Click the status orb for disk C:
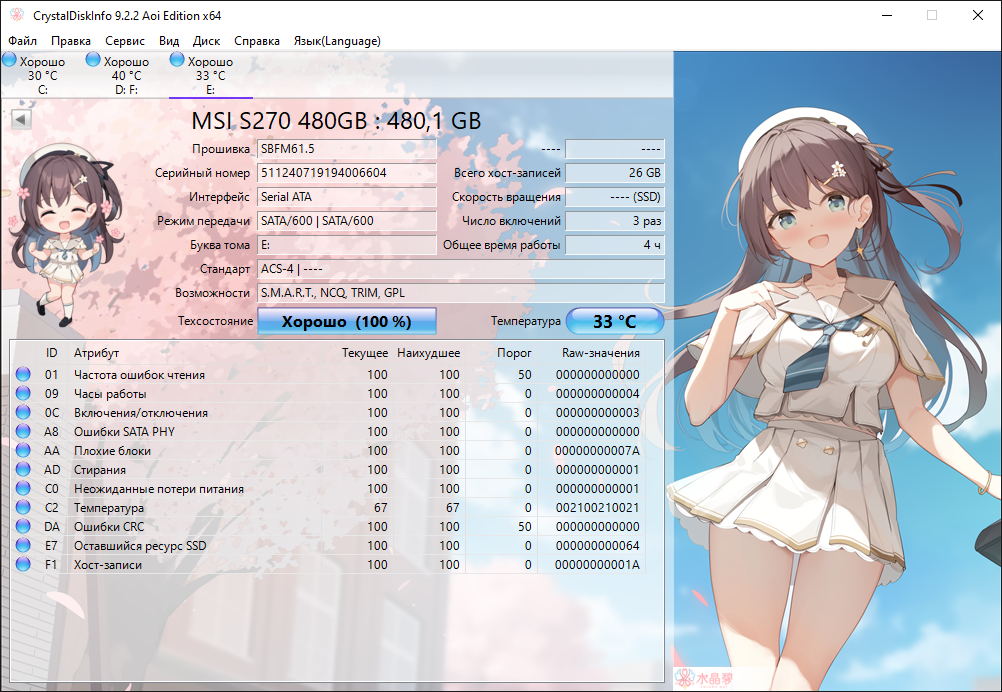Screen dimensions: 1002x692 click(x=10, y=60)
